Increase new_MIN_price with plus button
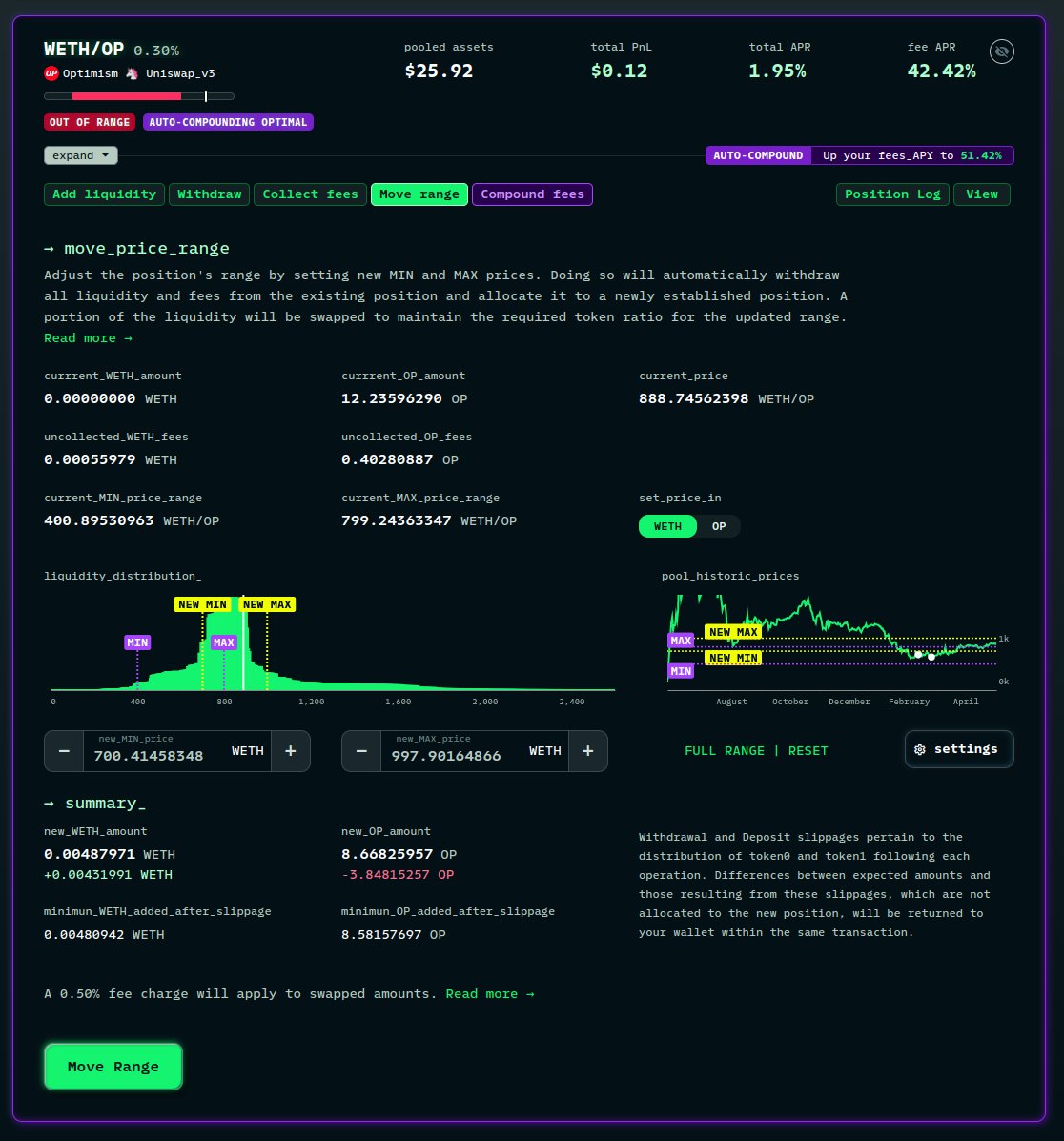 click(291, 751)
